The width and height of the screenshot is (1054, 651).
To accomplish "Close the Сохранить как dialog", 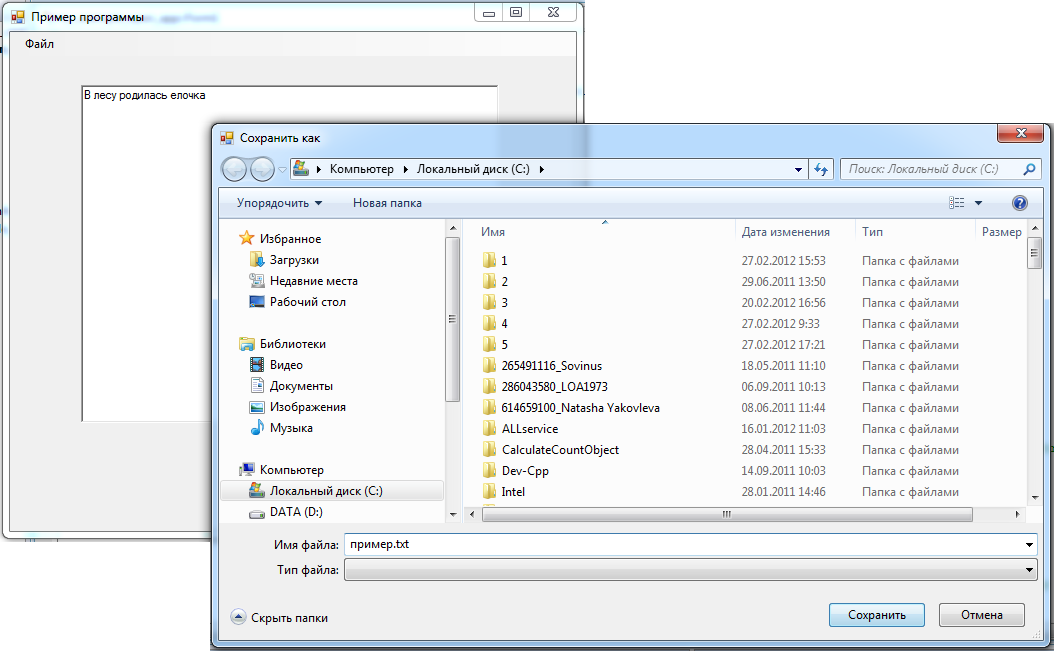I will [1020, 133].
